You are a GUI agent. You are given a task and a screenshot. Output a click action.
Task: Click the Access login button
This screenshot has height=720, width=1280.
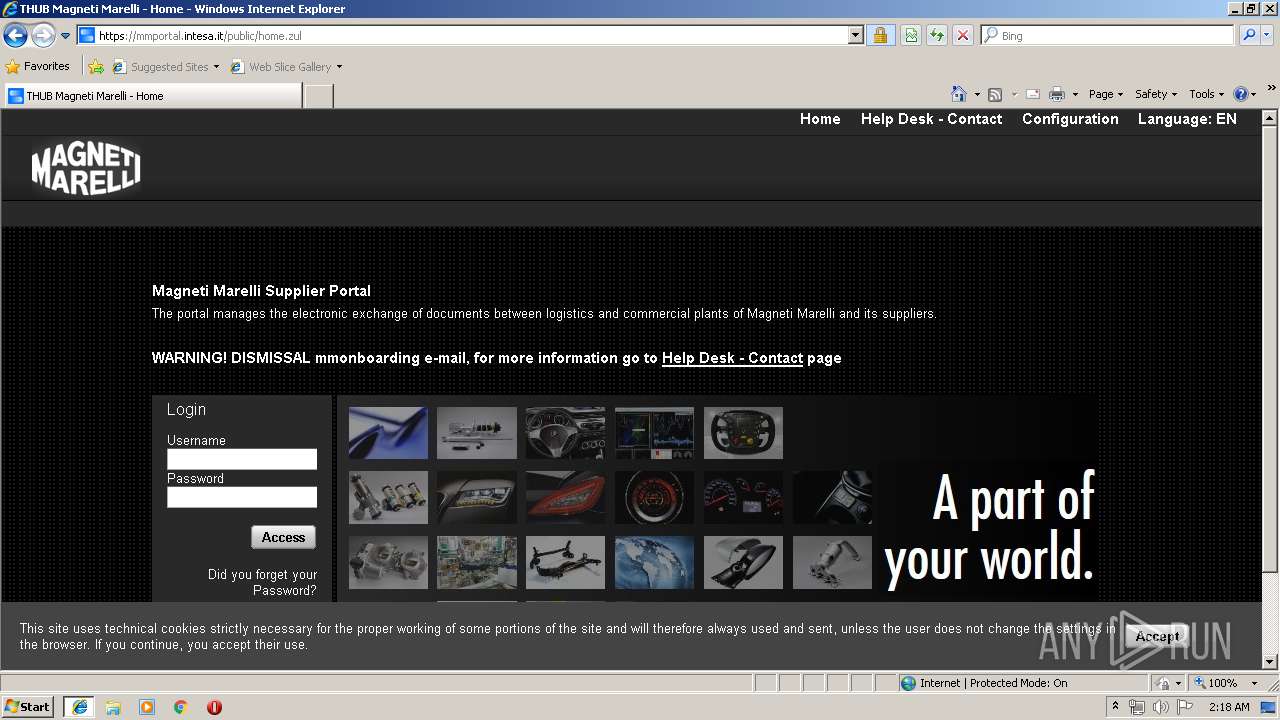pos(283,537)
